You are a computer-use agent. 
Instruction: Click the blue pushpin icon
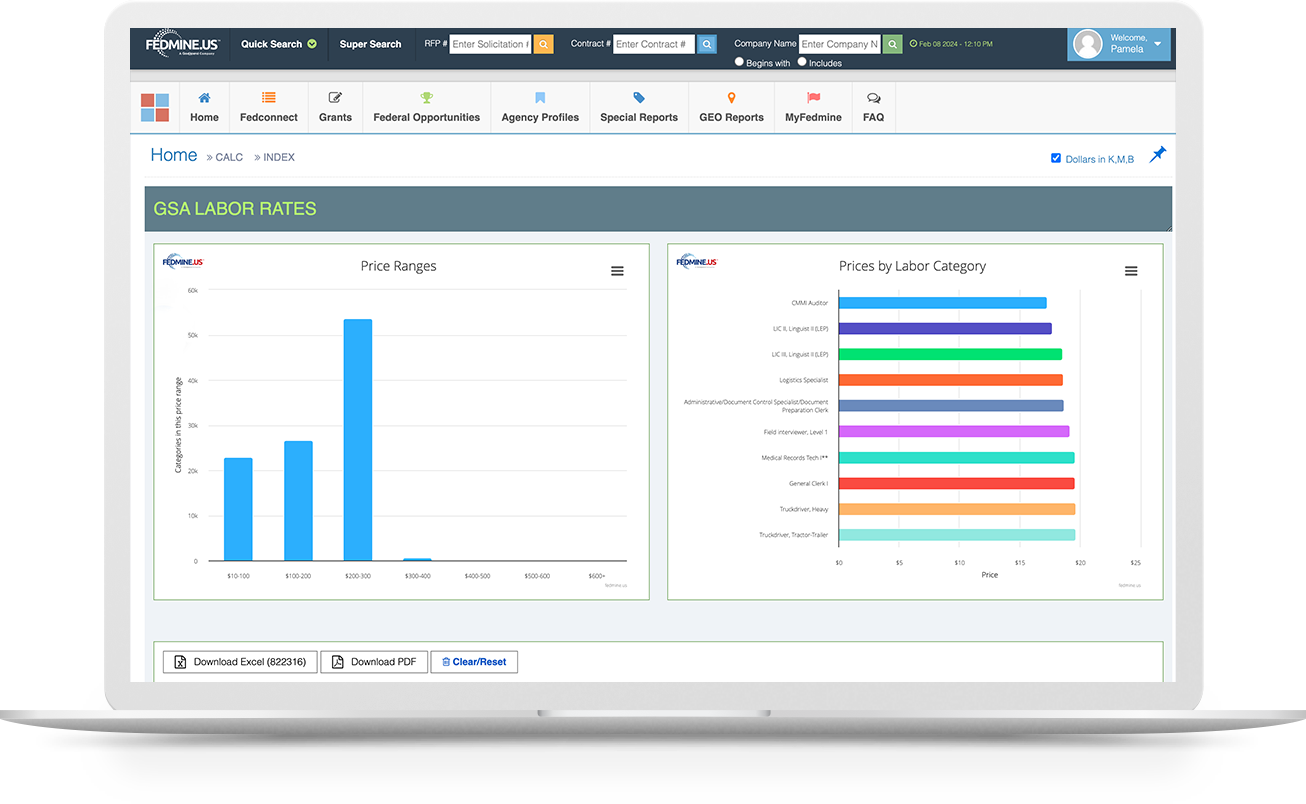tap(1157, 155)
